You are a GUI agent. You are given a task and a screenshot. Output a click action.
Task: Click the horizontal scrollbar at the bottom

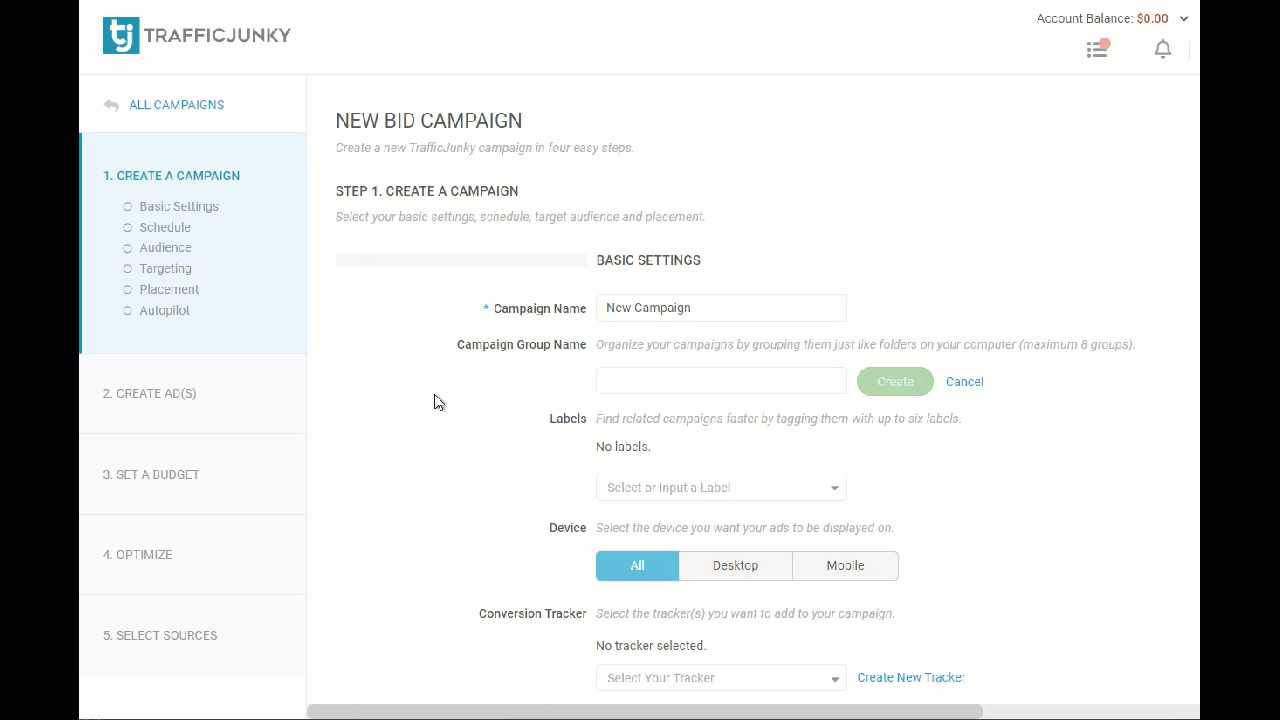click(x=645, y=712)
